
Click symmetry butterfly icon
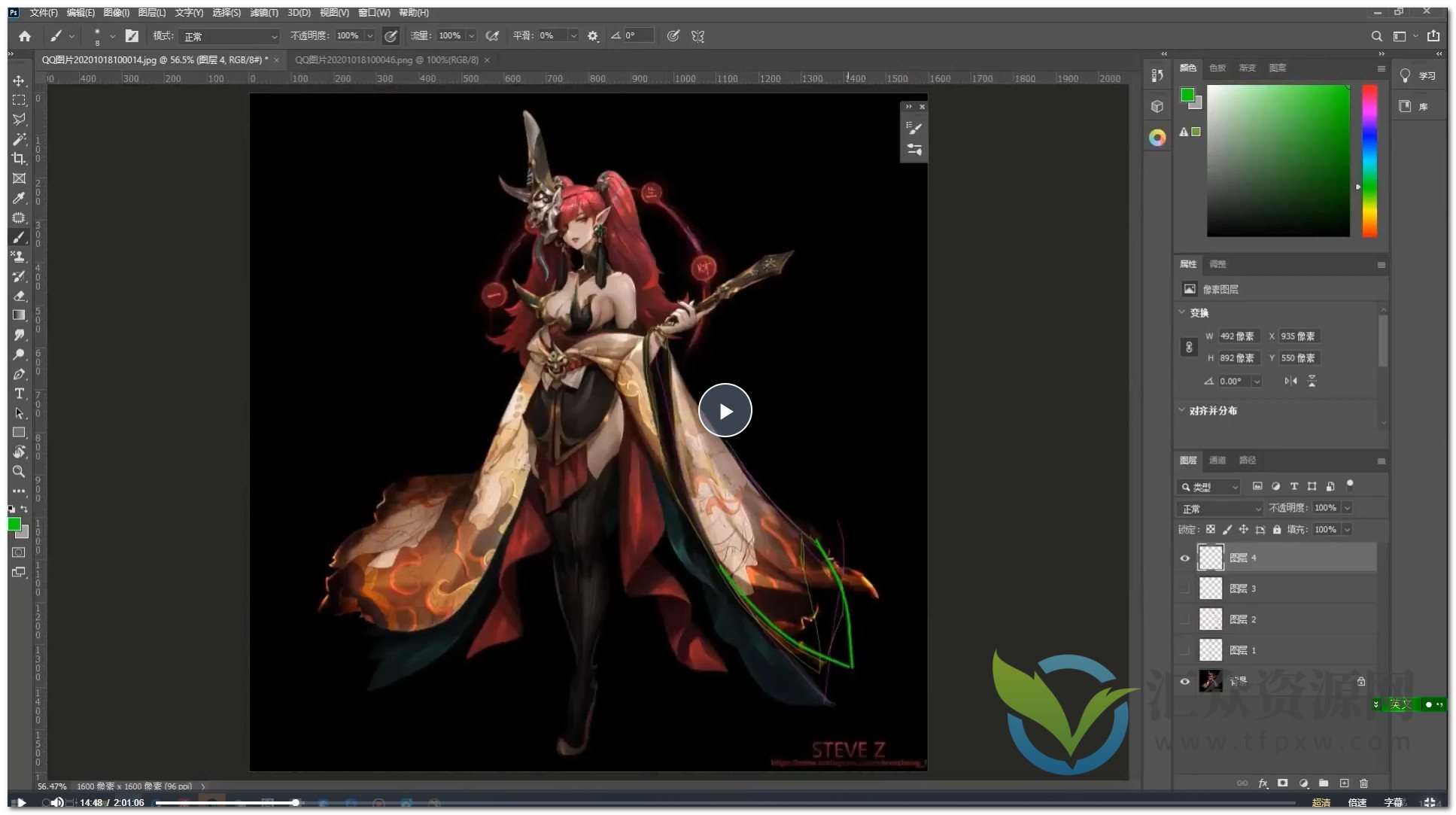point(698,36)
